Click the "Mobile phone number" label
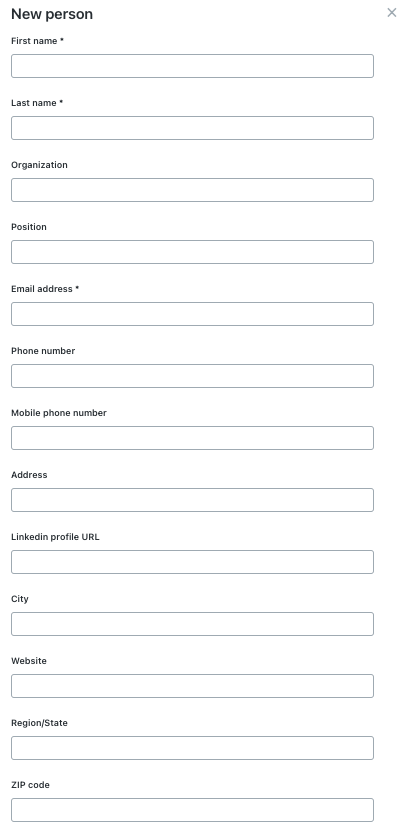This screenshot has width=398, height=829. (59, 413)
